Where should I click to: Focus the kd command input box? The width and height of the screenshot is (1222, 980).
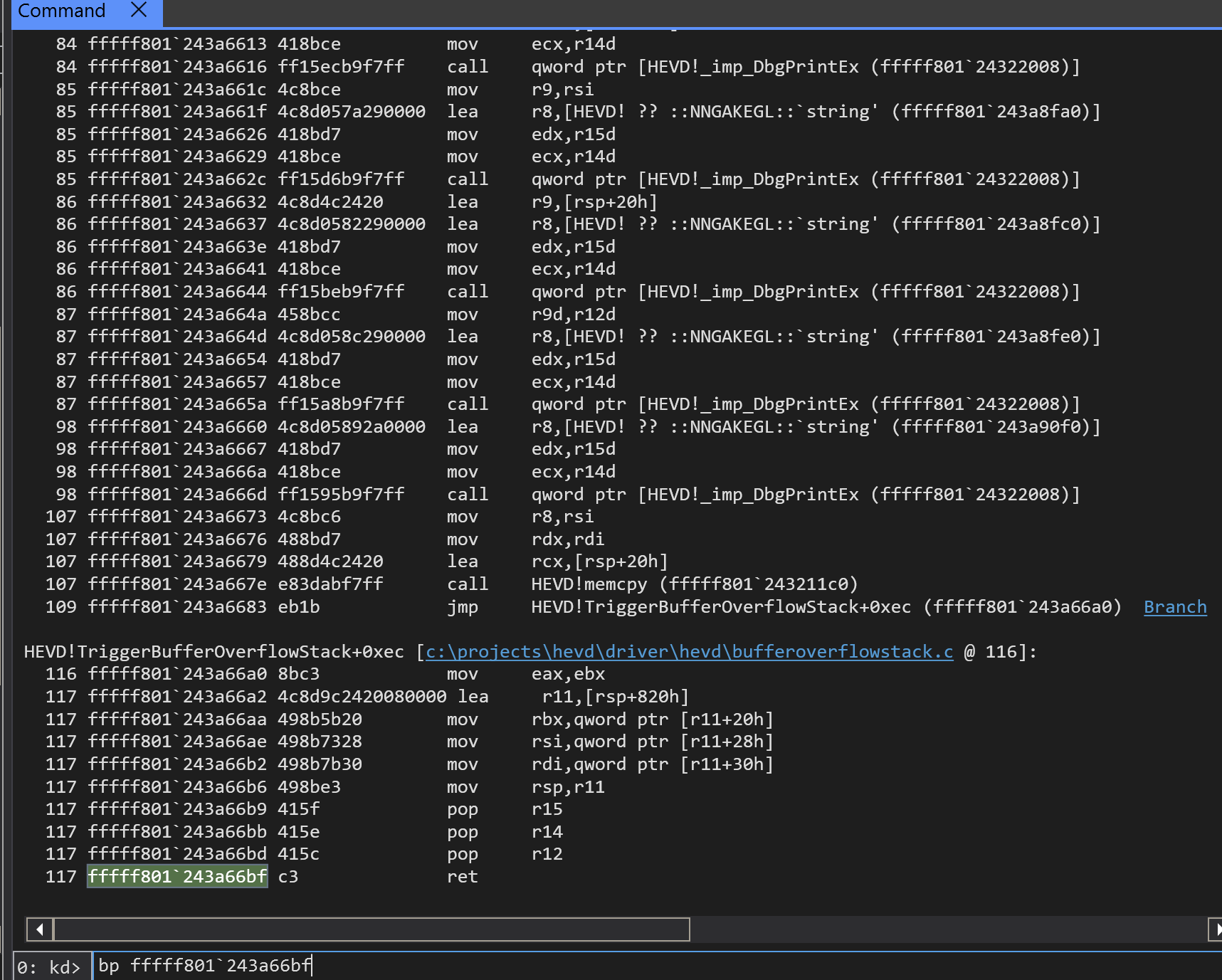[656, 966]
